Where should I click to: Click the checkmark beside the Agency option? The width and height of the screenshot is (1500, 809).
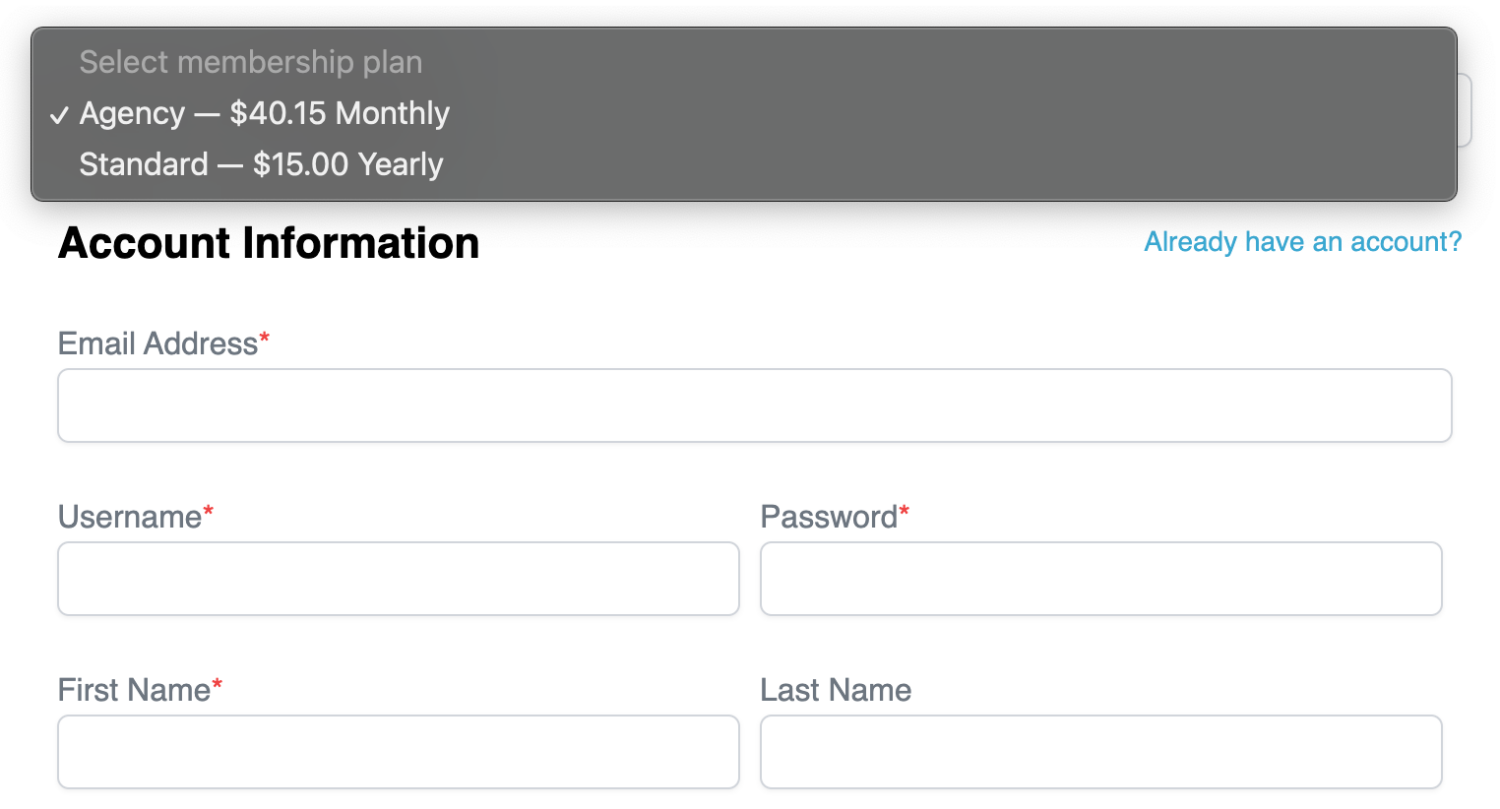coord(60,115)
